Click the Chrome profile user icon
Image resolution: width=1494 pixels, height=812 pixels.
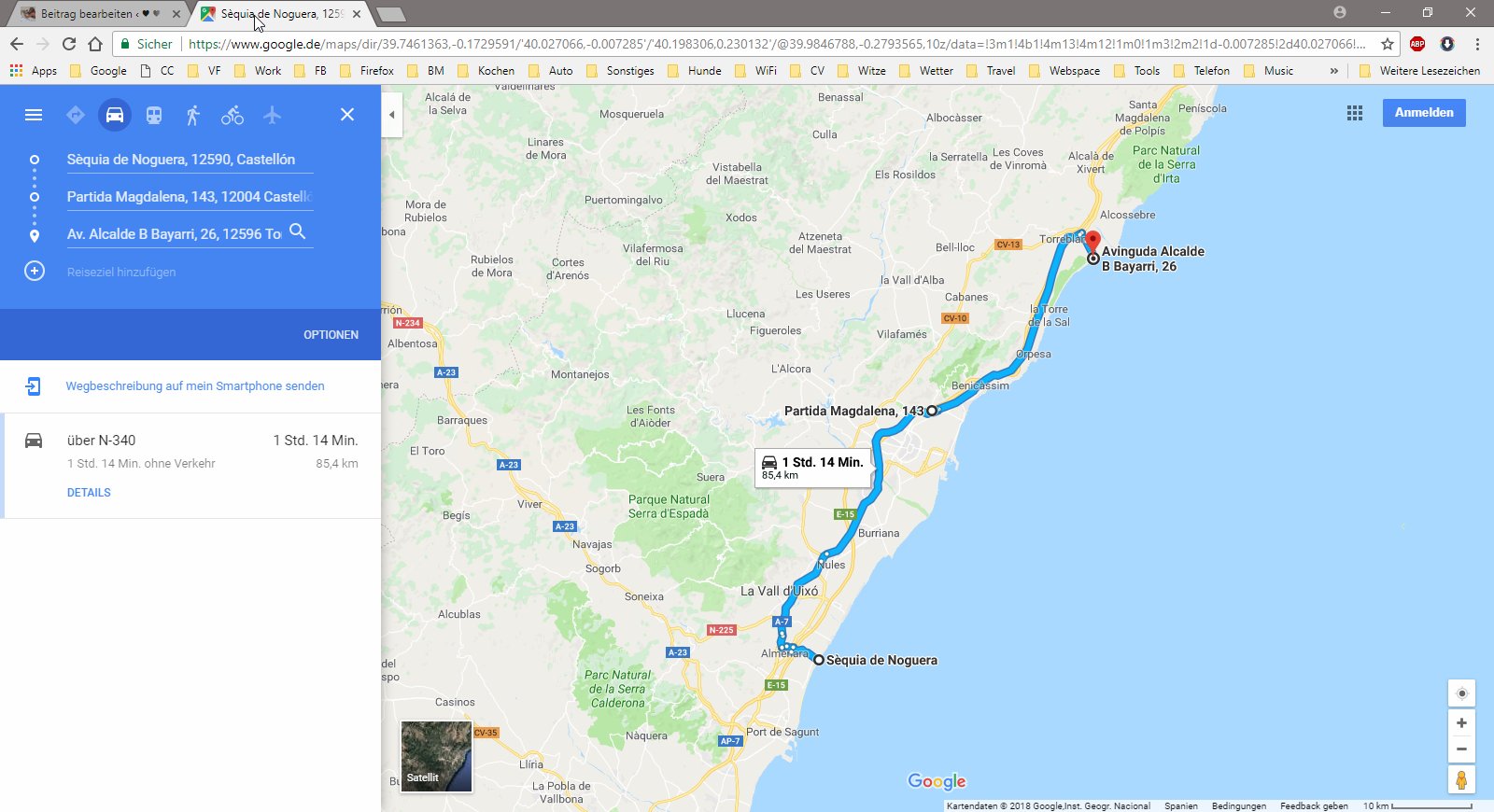(x=1340, y=12)
